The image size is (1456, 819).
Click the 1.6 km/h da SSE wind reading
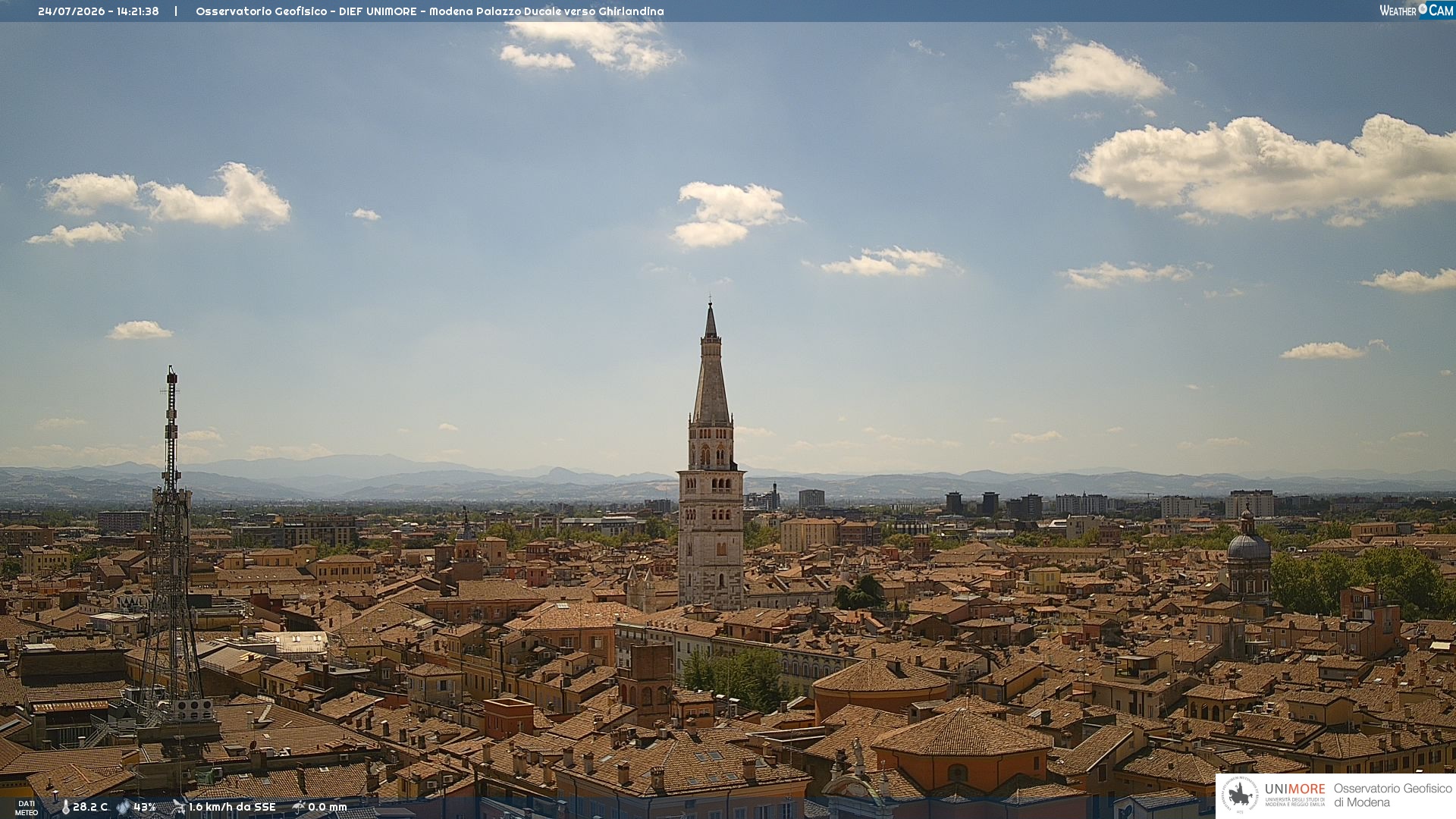(232, 808)
